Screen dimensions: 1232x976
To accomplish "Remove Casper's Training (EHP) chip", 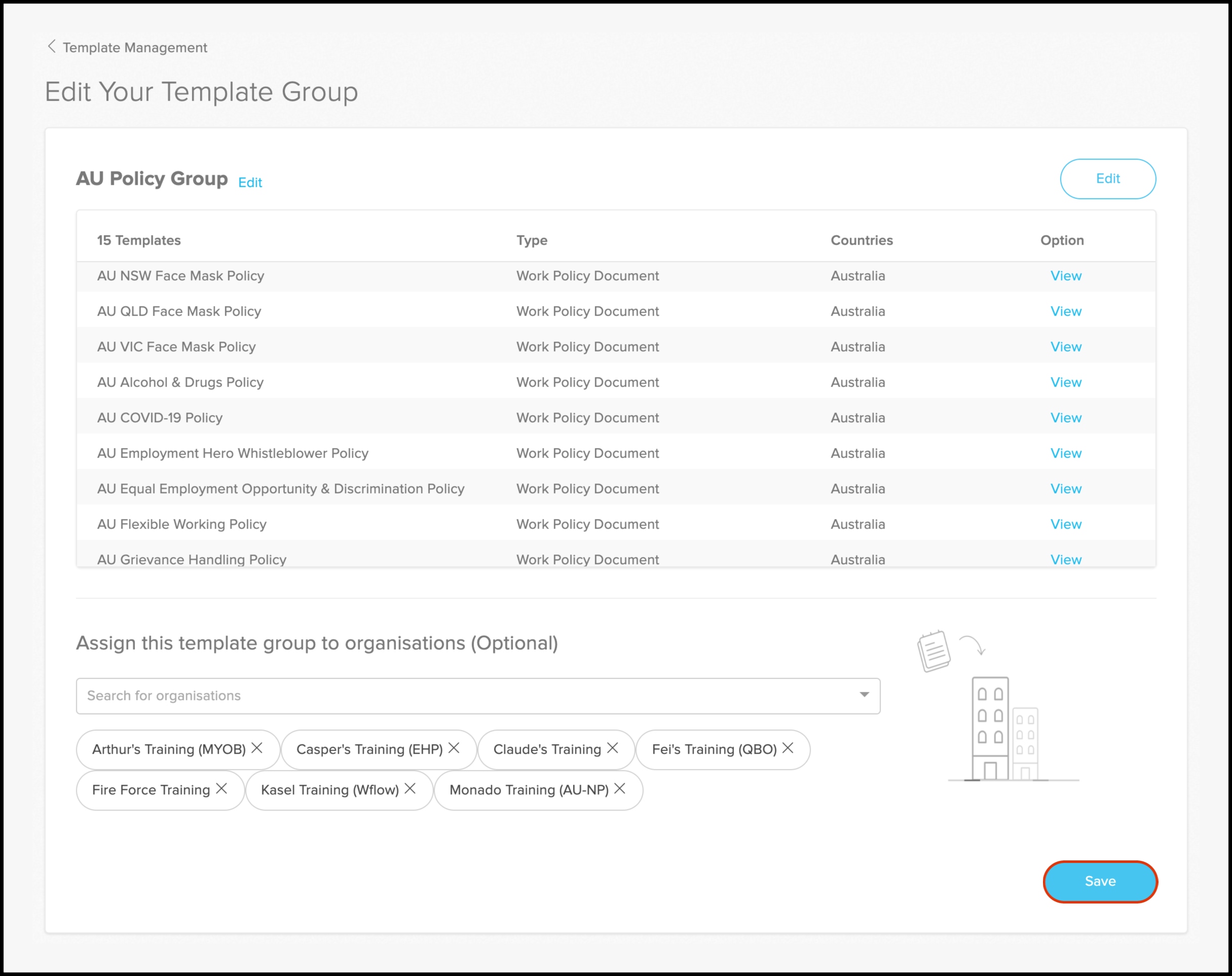I will pos(454,748).
